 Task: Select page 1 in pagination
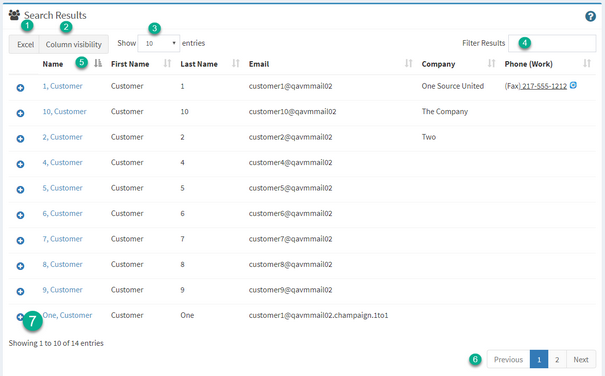[x=539, y=359]
